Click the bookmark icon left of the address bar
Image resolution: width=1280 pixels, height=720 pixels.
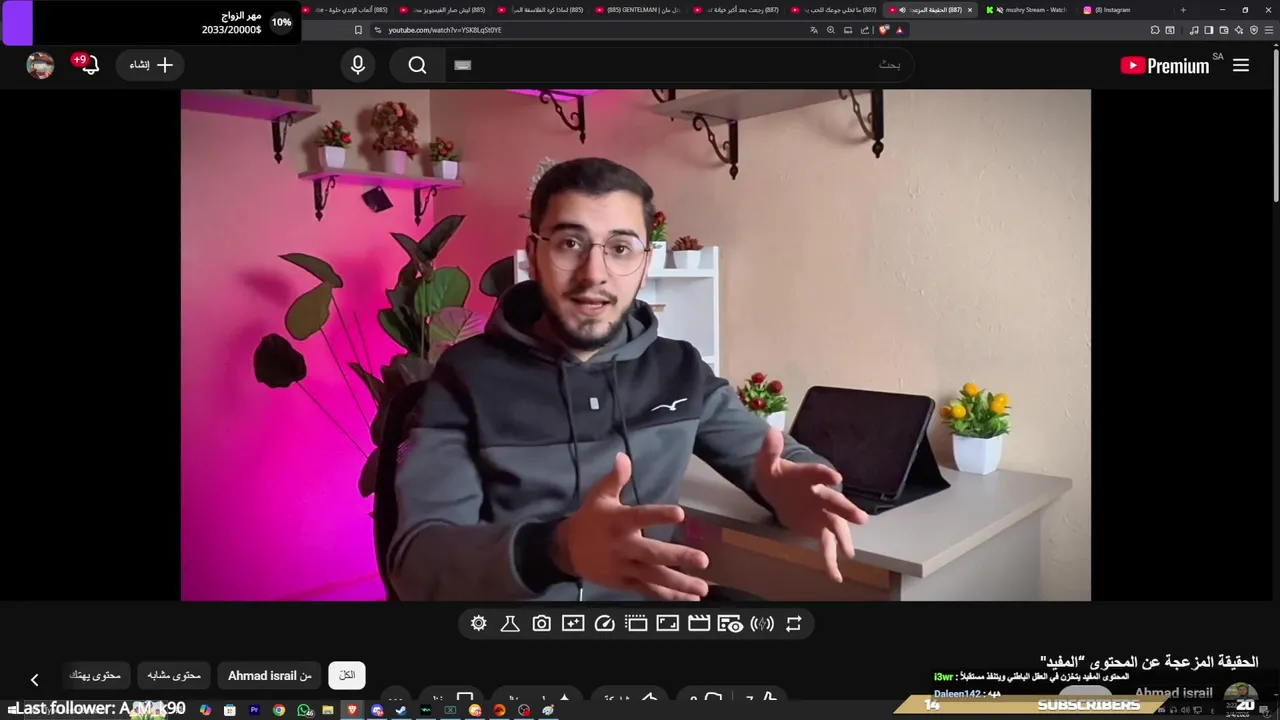[x=358, y=30]
